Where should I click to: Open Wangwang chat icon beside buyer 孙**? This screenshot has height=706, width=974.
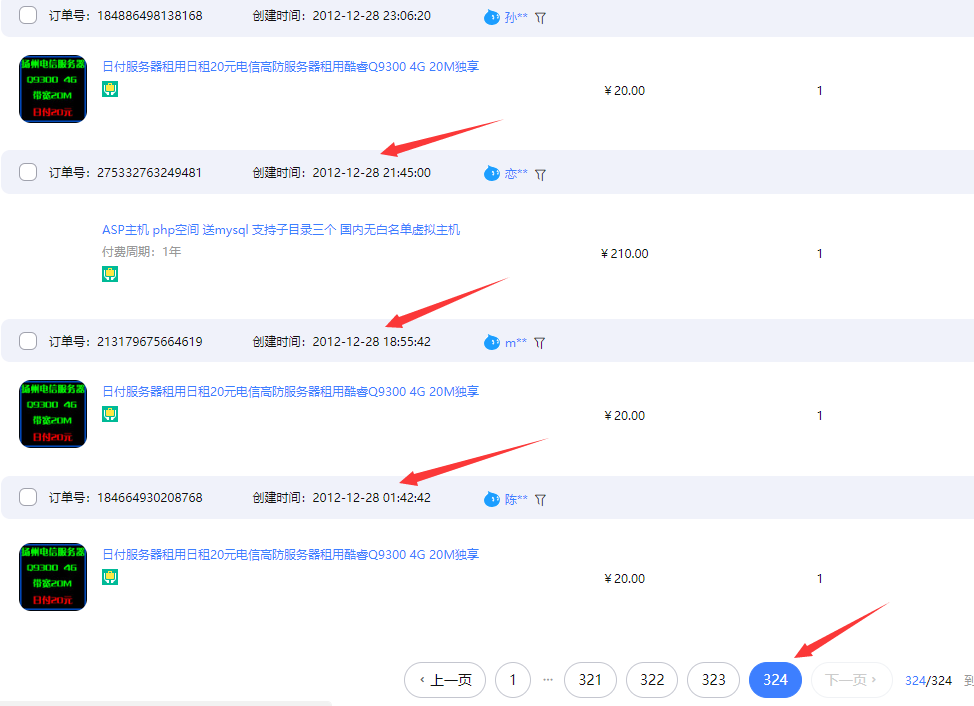click(491, 17)
